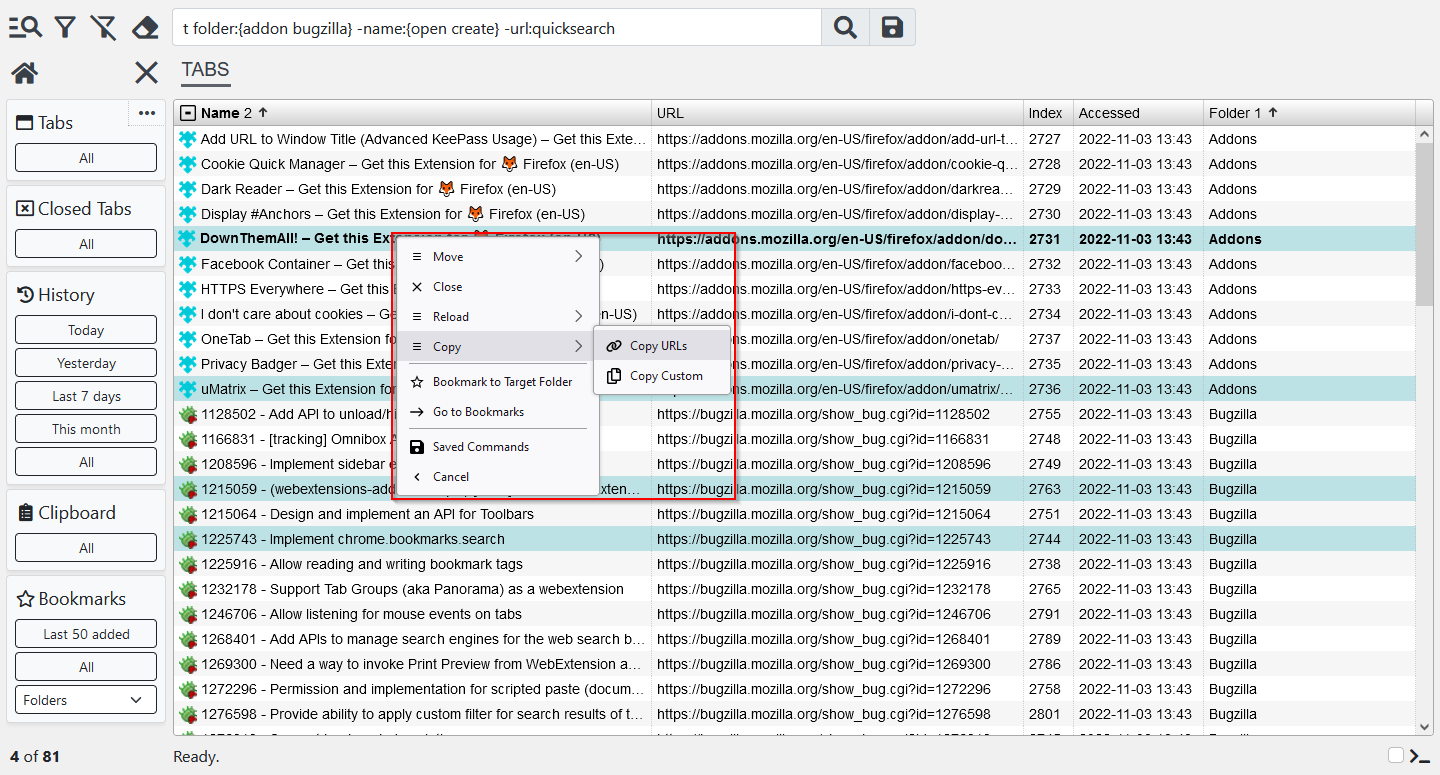Show Today's history
This screenshot has width=1440, height=775.
coord(86,330)
